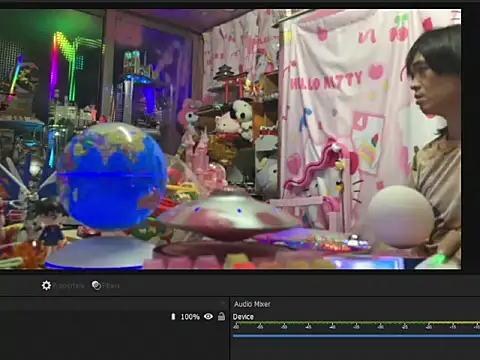Image resolution: width=480 pixels, height=360 pixels.
Task: Click the Filters text button
Action: [111, 286]
